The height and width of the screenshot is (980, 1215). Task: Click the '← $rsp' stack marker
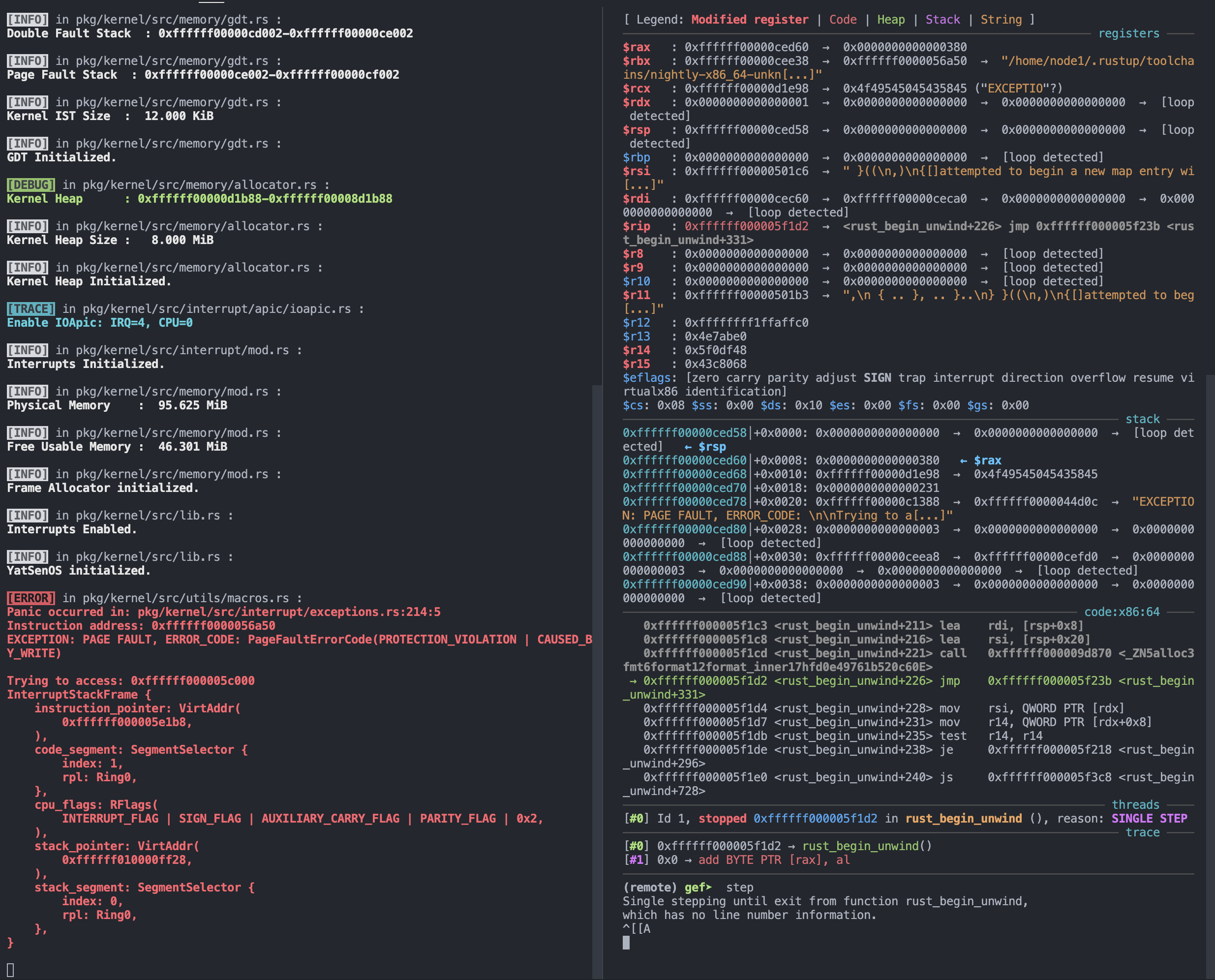pyautogui.click(x=705, y=447)
